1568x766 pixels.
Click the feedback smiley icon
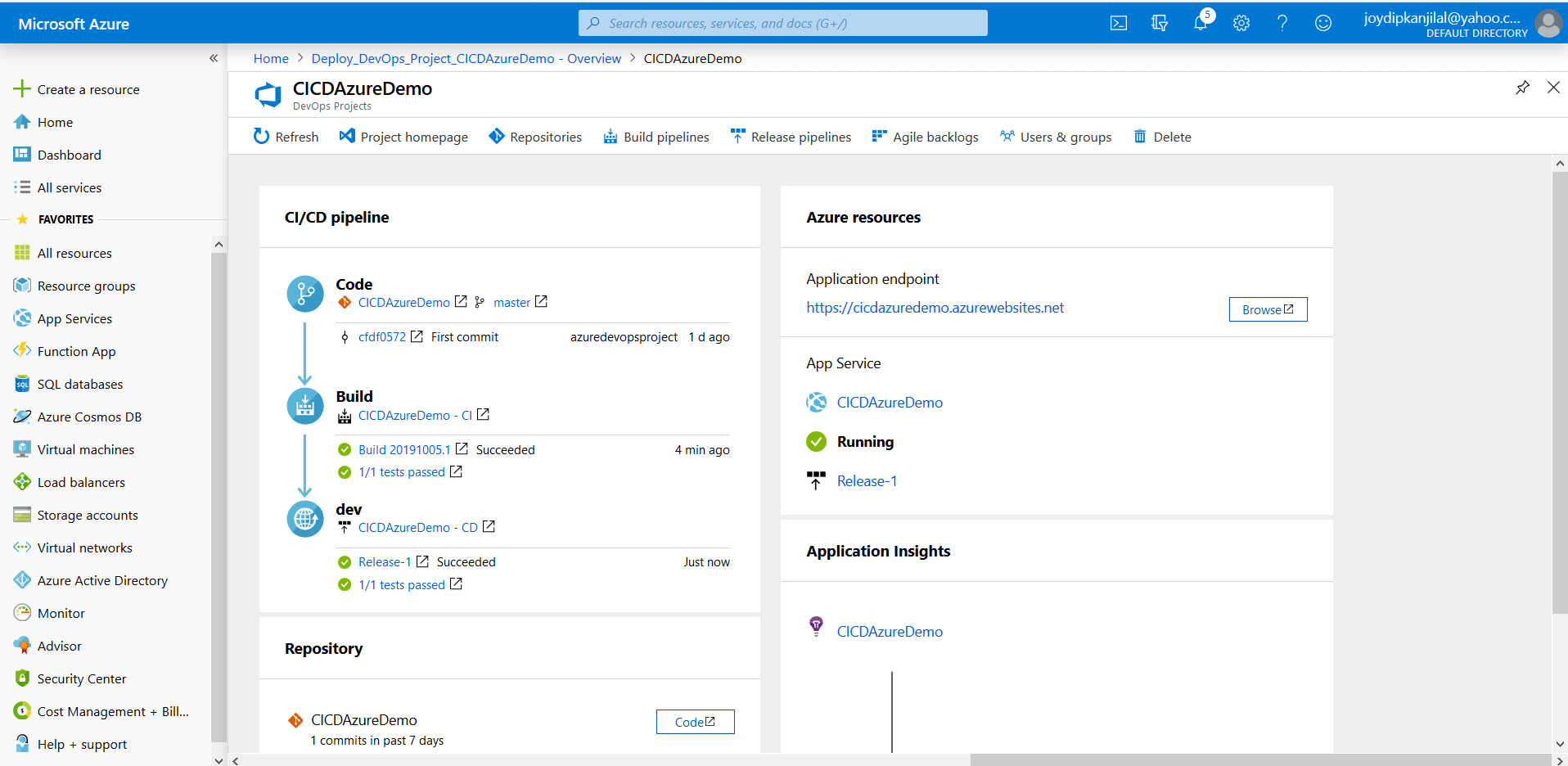tap(1323, 23)
